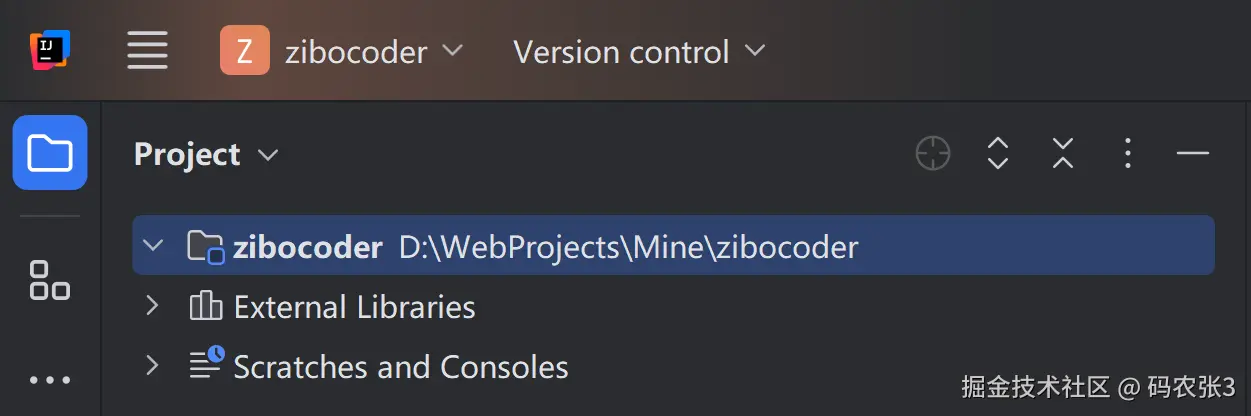Open the Version control dropdown

[x=639, y=51]
